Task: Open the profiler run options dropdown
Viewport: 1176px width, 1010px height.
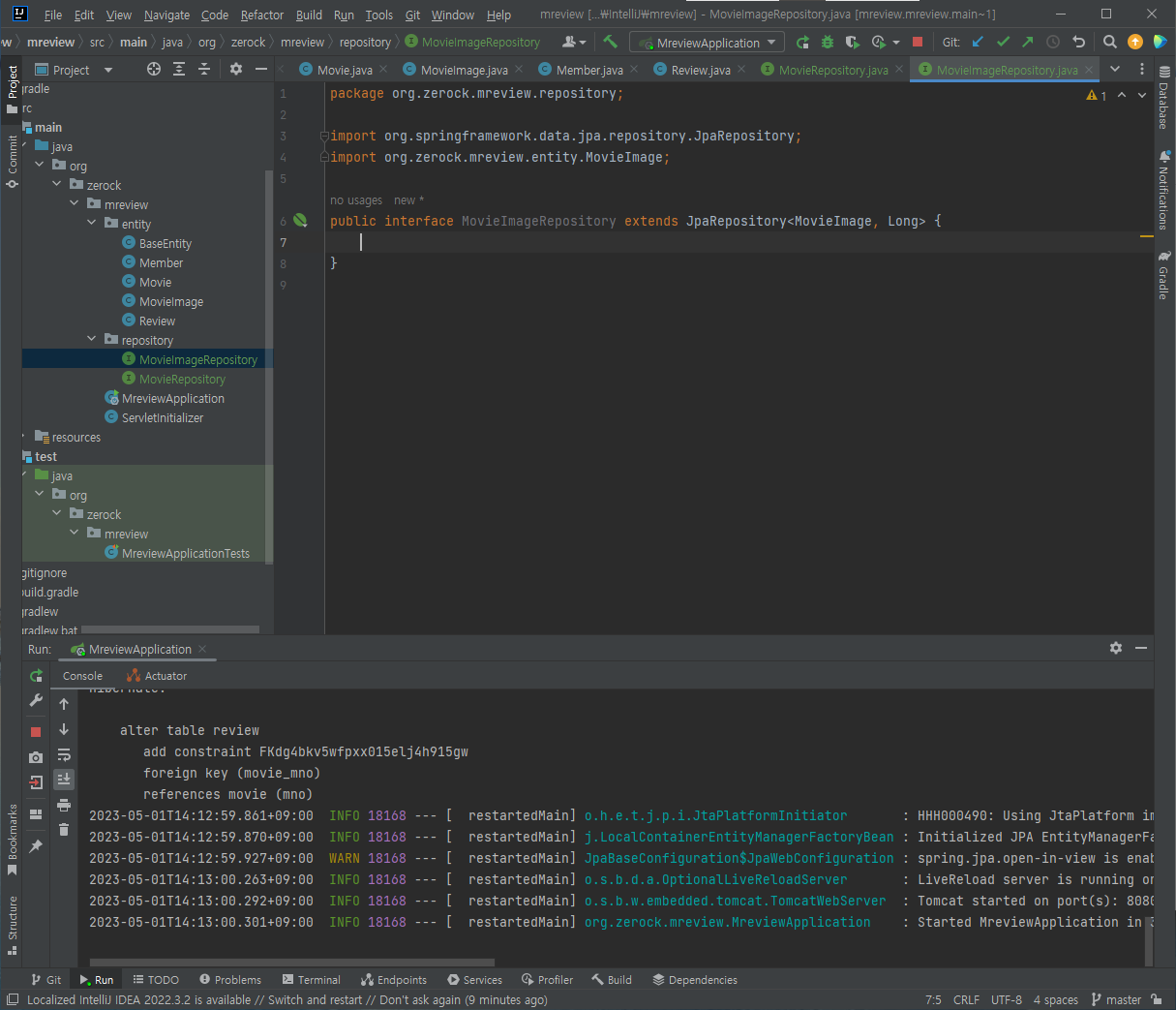Action: 896,43
